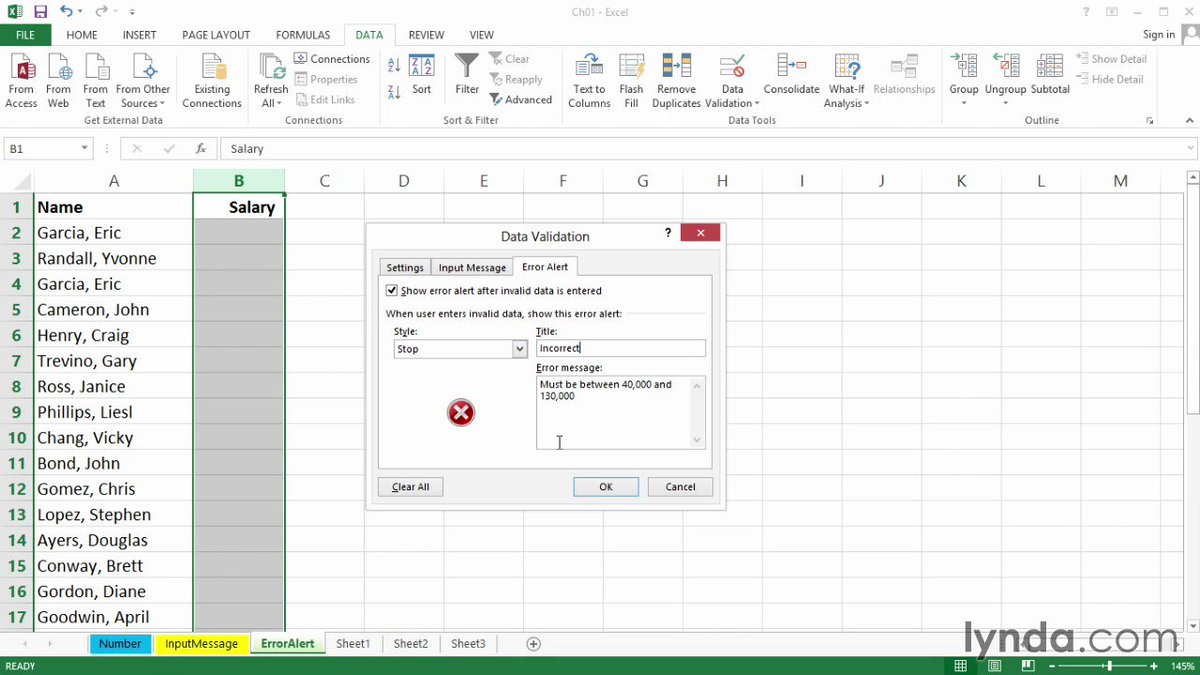This screenshot has width=1200, height=675.
Task: Close the Data Validation dialog
Action: pos(700,232)
